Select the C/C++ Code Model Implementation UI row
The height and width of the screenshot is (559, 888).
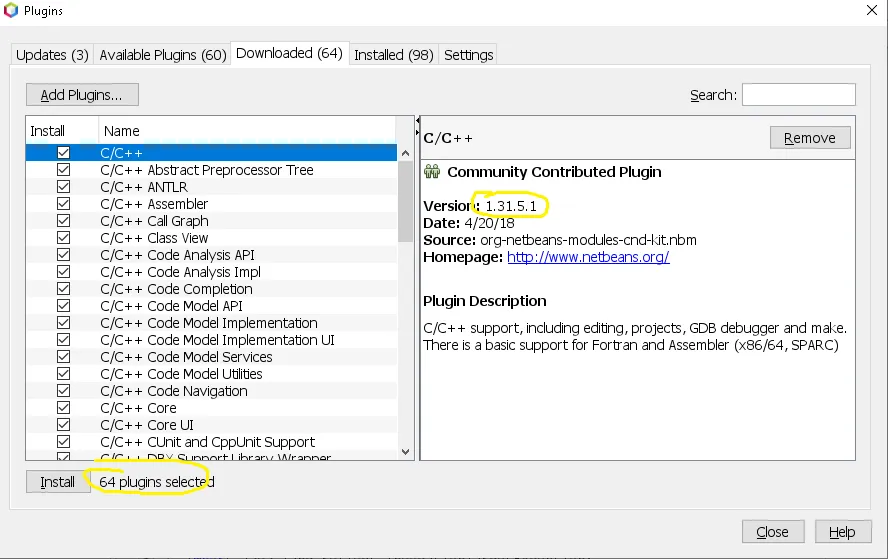[211, 339]
